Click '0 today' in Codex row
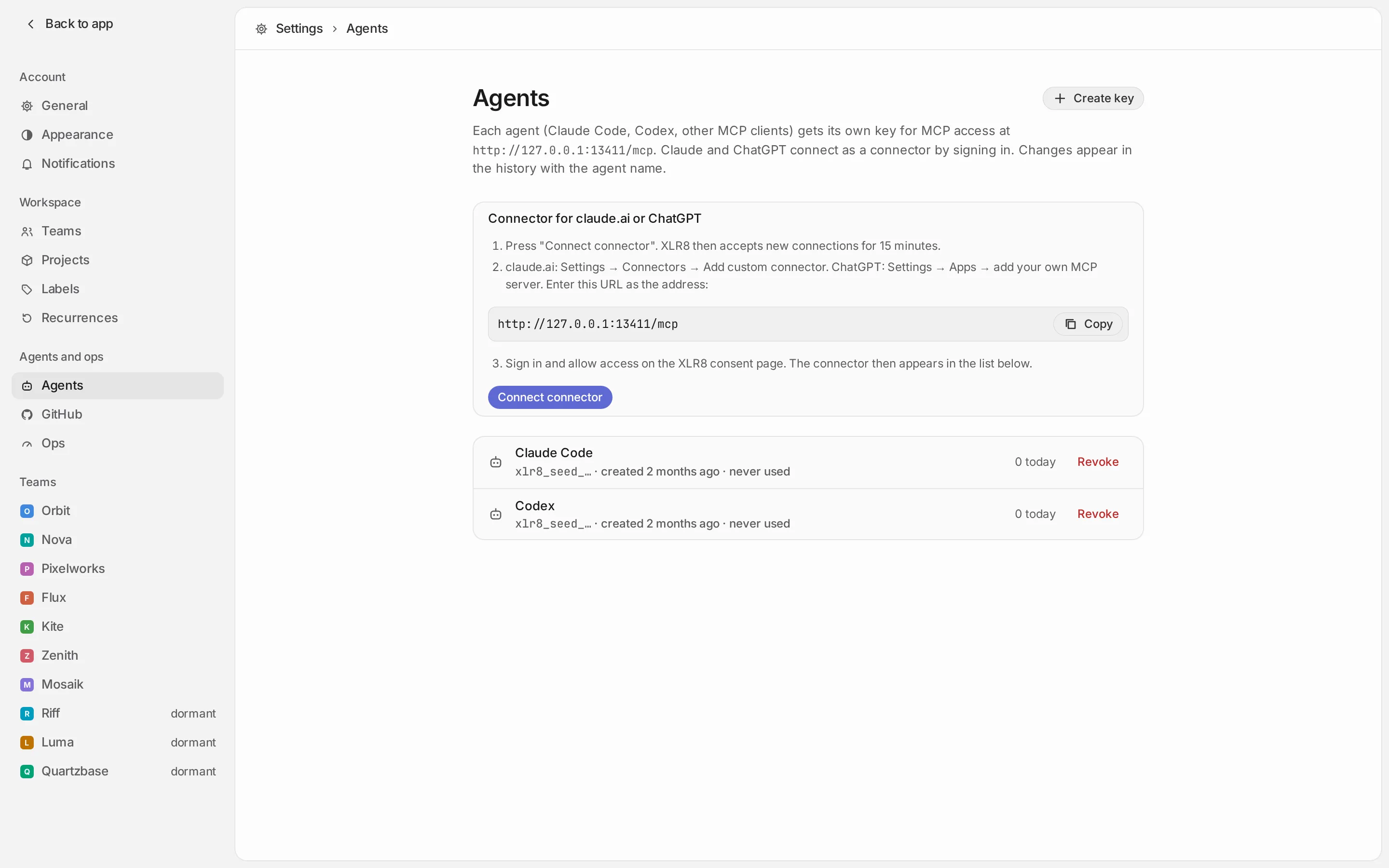 click(1035, 514)
